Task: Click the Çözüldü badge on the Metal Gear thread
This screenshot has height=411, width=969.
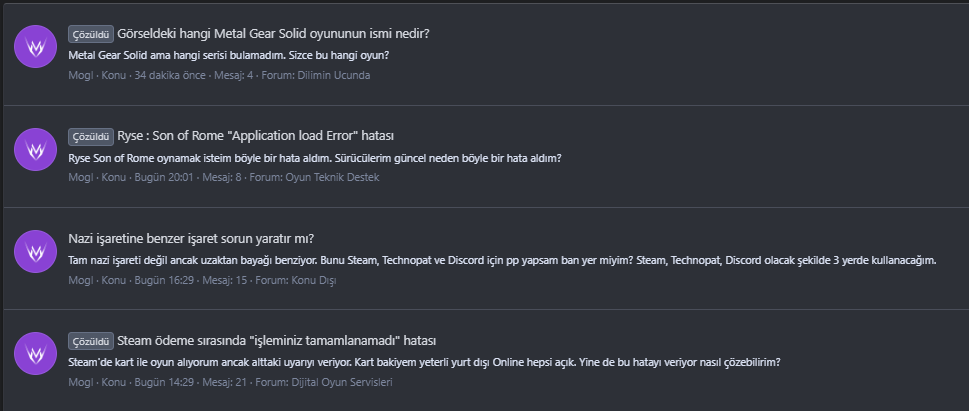Action: click(90, 33)
